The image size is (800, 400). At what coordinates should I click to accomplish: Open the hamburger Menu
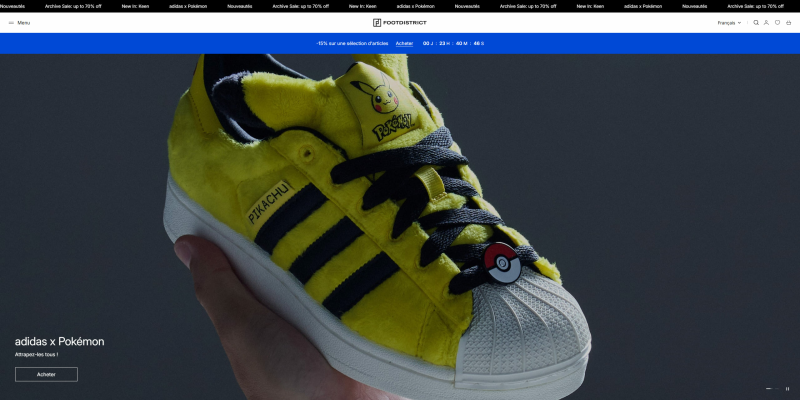click(19, 23)
